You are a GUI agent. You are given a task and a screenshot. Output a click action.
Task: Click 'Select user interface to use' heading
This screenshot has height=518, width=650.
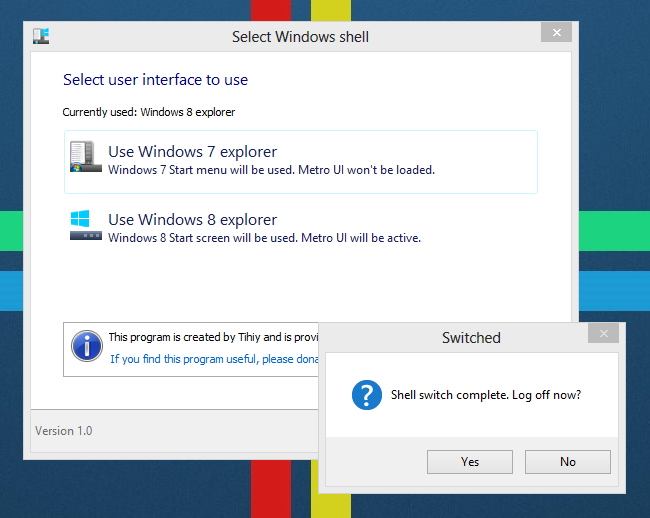(155, 80)
